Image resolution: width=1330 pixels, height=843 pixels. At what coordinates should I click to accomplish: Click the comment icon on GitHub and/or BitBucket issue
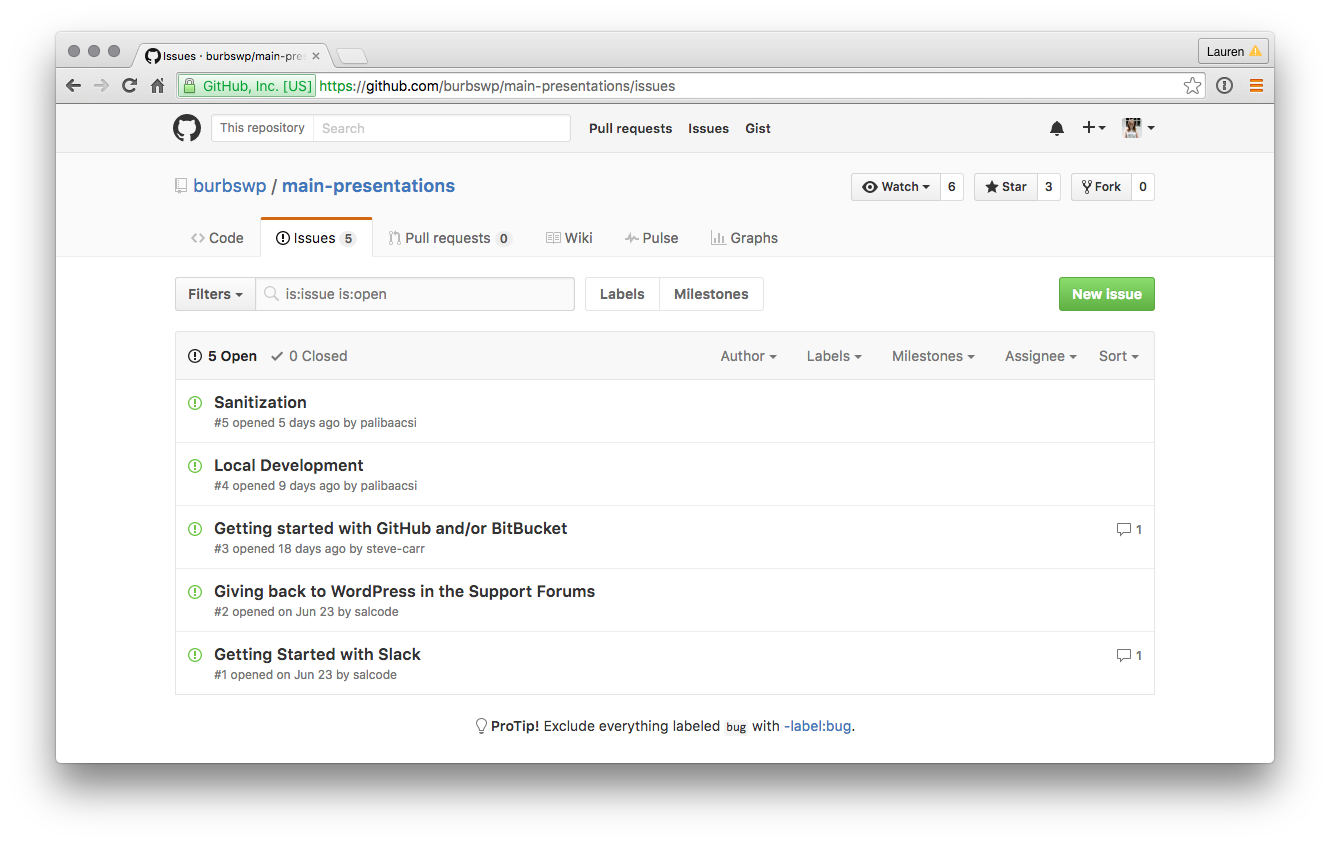pyautogui.click(x=1124, y=529)
